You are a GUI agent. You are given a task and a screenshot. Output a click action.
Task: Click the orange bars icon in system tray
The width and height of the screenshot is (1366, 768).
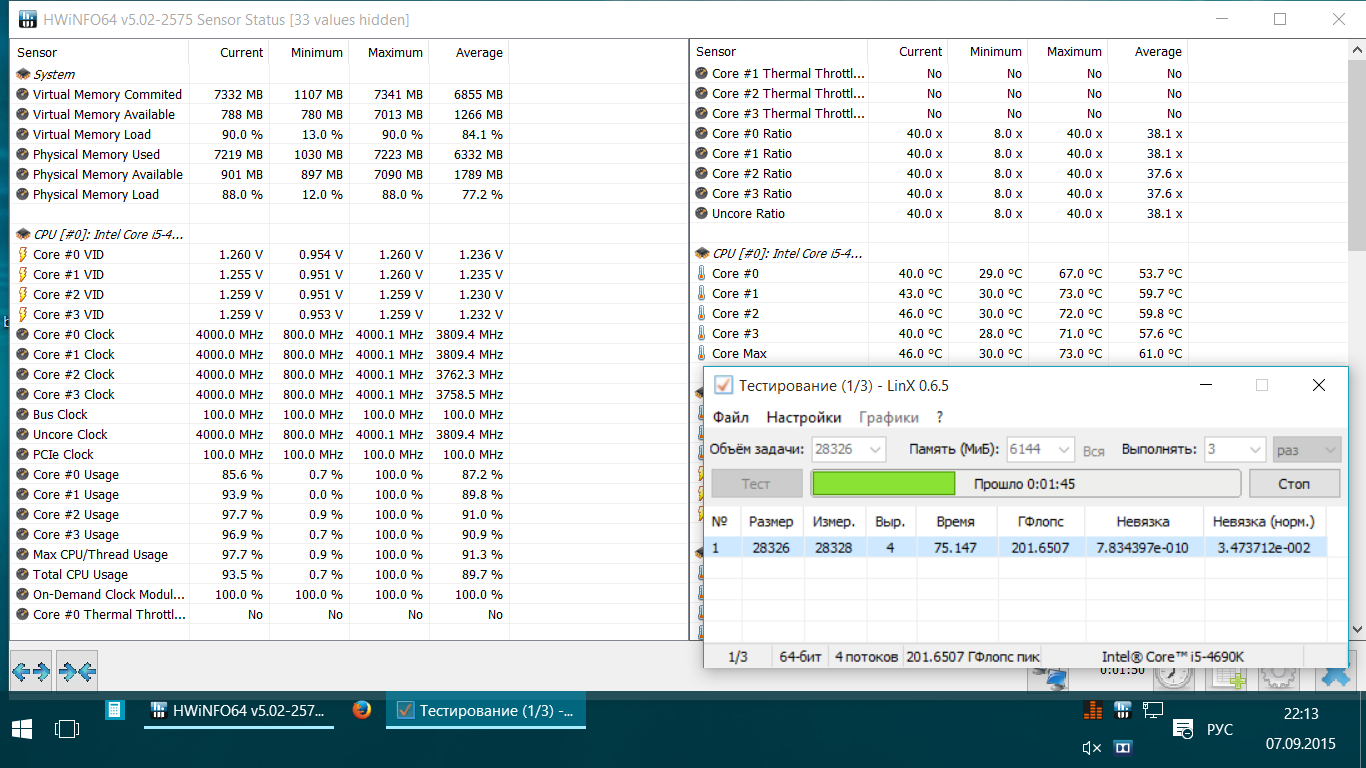pyautogui.click(x=1093, y=710)
